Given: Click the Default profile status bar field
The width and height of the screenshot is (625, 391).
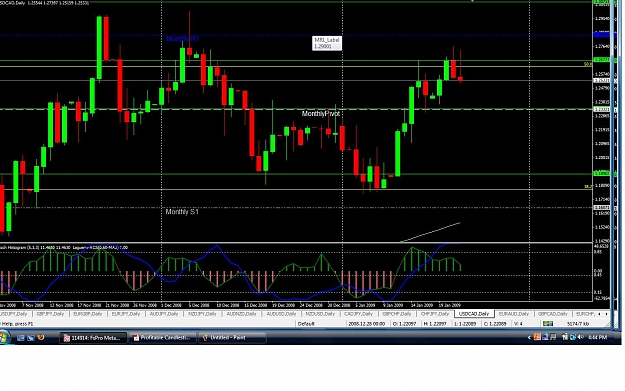Looking at the screenshot, I should click(306, 324).
